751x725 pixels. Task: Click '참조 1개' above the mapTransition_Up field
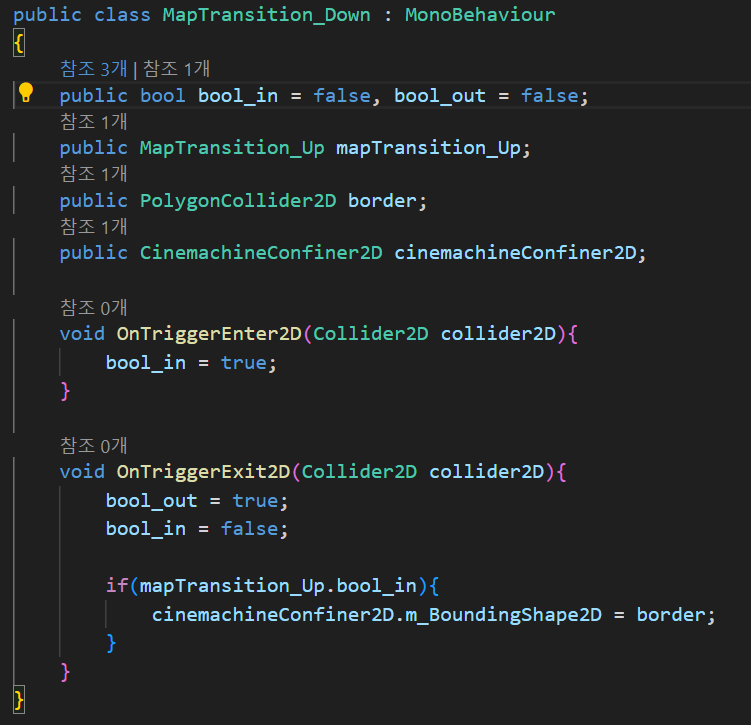[x=94, y=122]
